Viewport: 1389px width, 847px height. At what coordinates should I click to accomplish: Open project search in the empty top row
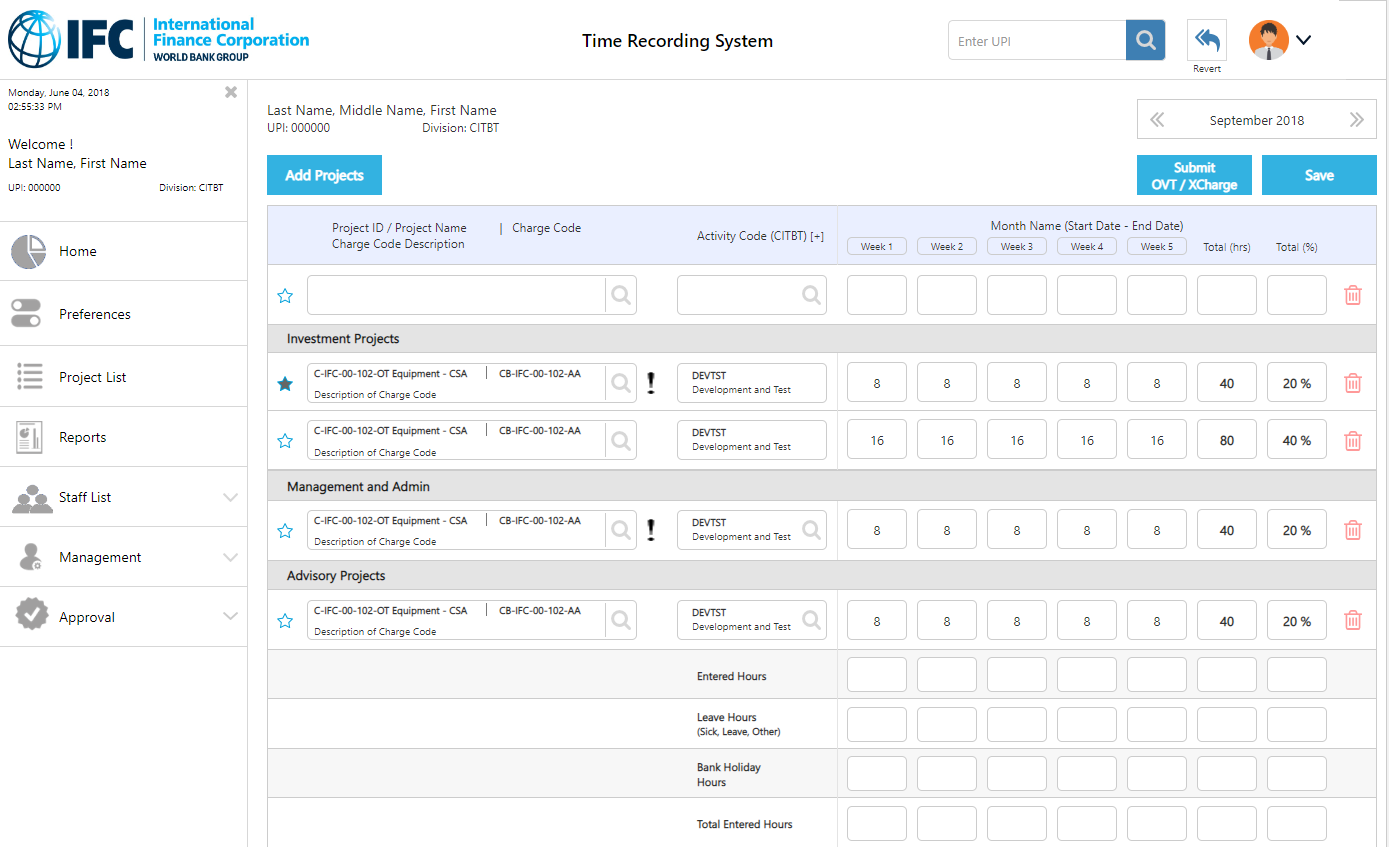pos(621,296)
